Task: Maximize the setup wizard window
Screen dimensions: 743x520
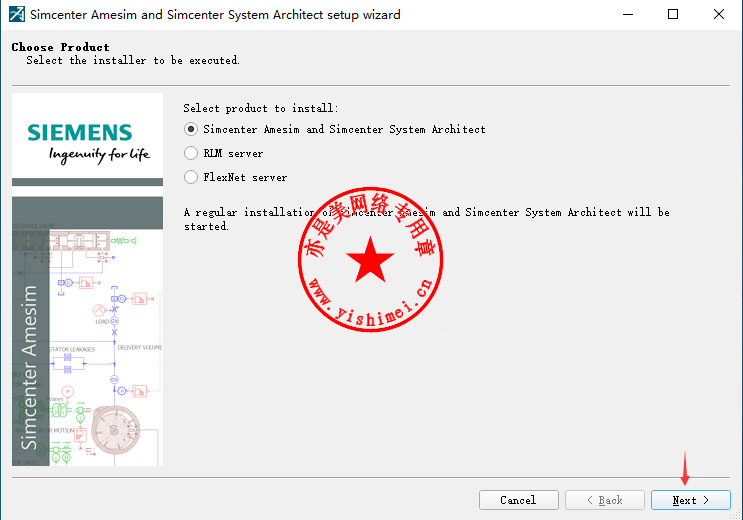Action: [673, 14]
